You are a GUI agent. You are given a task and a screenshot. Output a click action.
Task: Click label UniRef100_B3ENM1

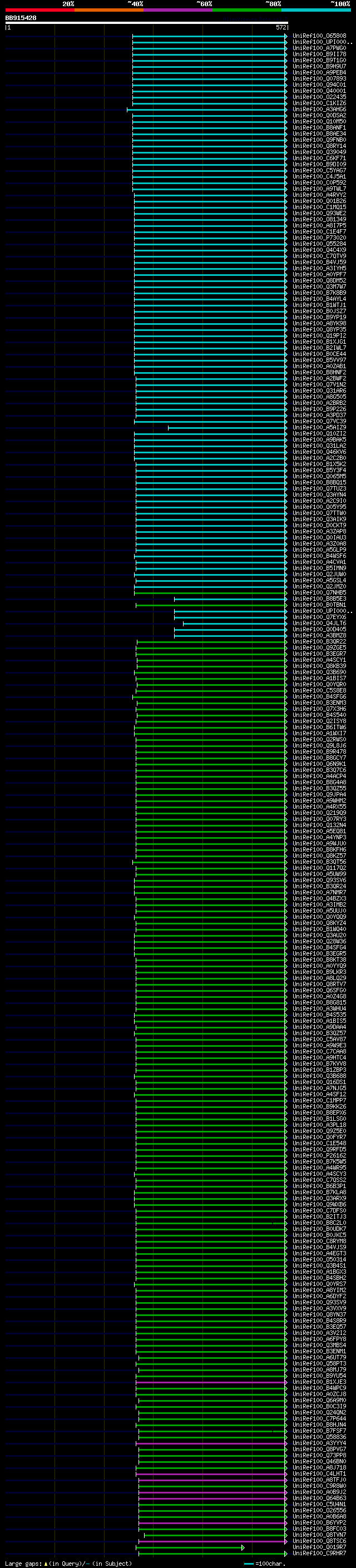tap(319, 1351)
